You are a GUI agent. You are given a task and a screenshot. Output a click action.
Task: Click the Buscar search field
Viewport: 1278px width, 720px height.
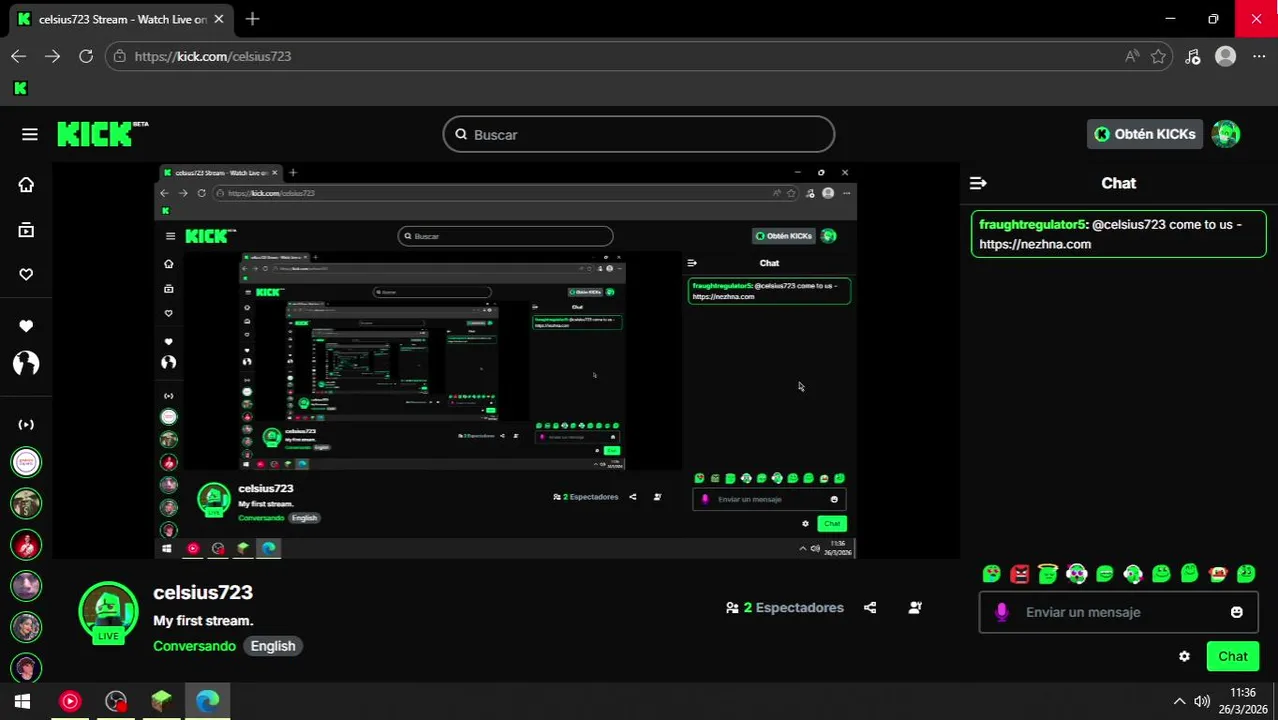[x=638, y=134]
